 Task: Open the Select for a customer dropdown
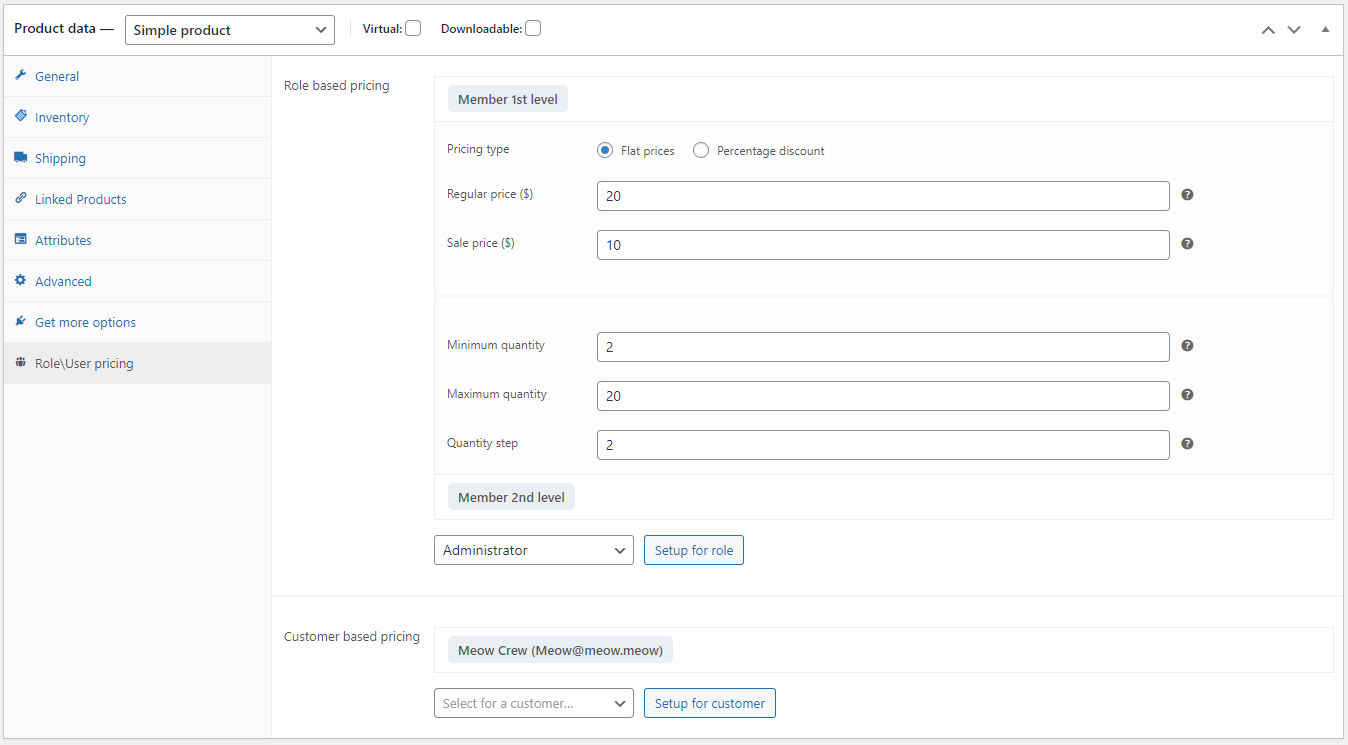[534, 703]
